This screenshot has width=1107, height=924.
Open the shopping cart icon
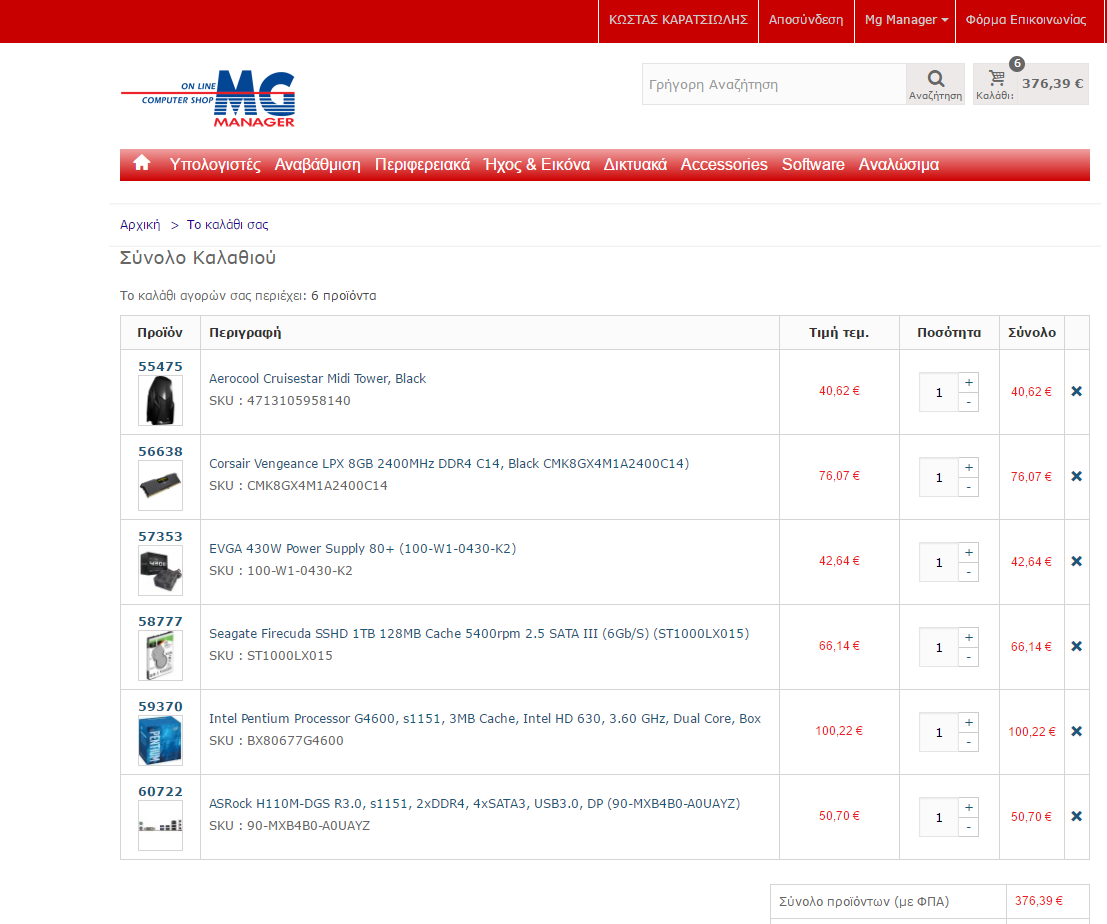[996, 78]
